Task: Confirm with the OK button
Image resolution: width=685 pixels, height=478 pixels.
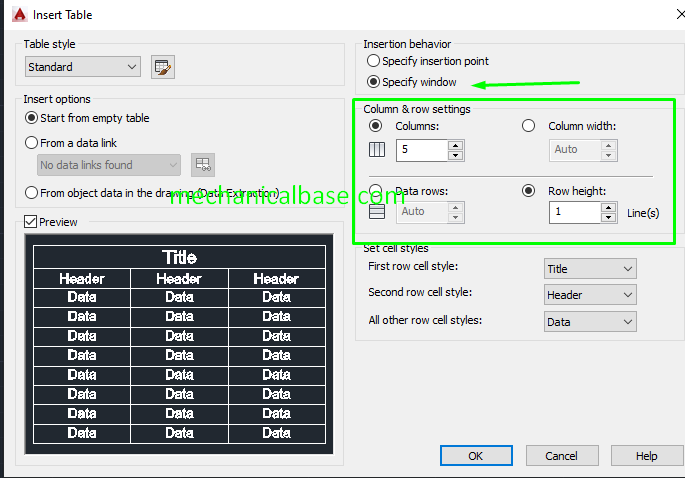Action: pyautogui.click(x=476, y=456)
